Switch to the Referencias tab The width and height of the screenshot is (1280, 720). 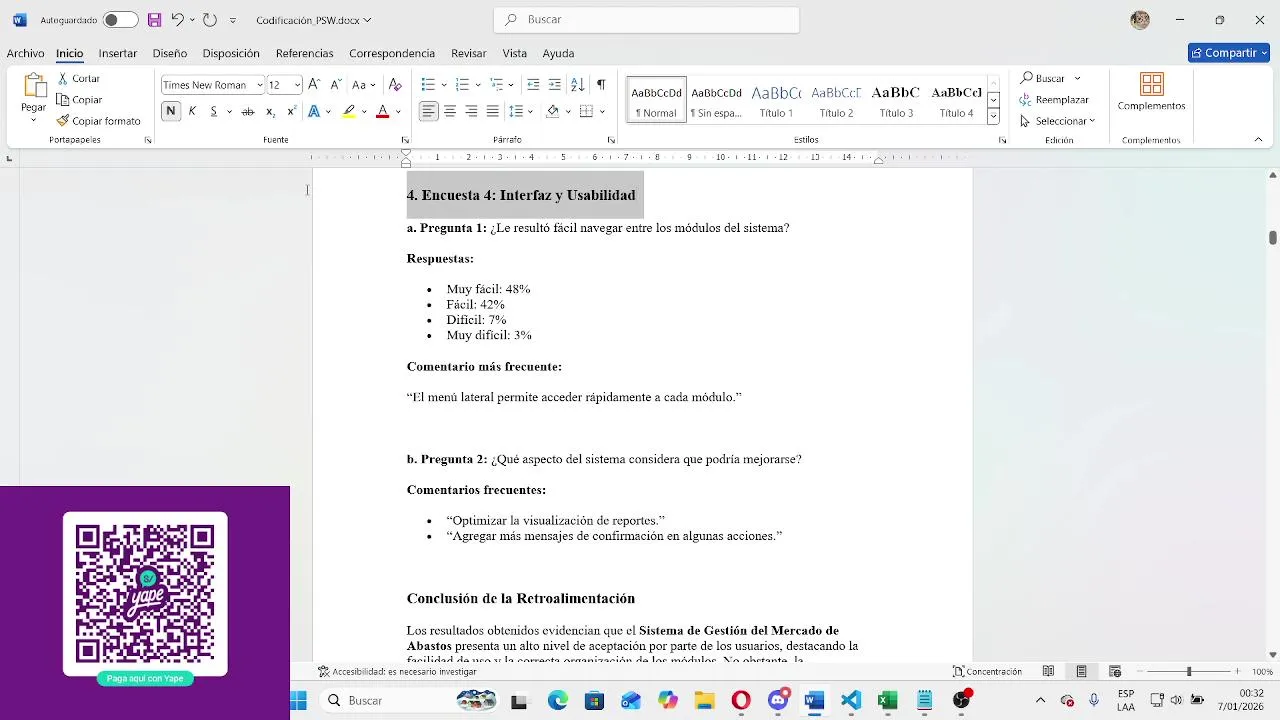click(x=305, y=53)
